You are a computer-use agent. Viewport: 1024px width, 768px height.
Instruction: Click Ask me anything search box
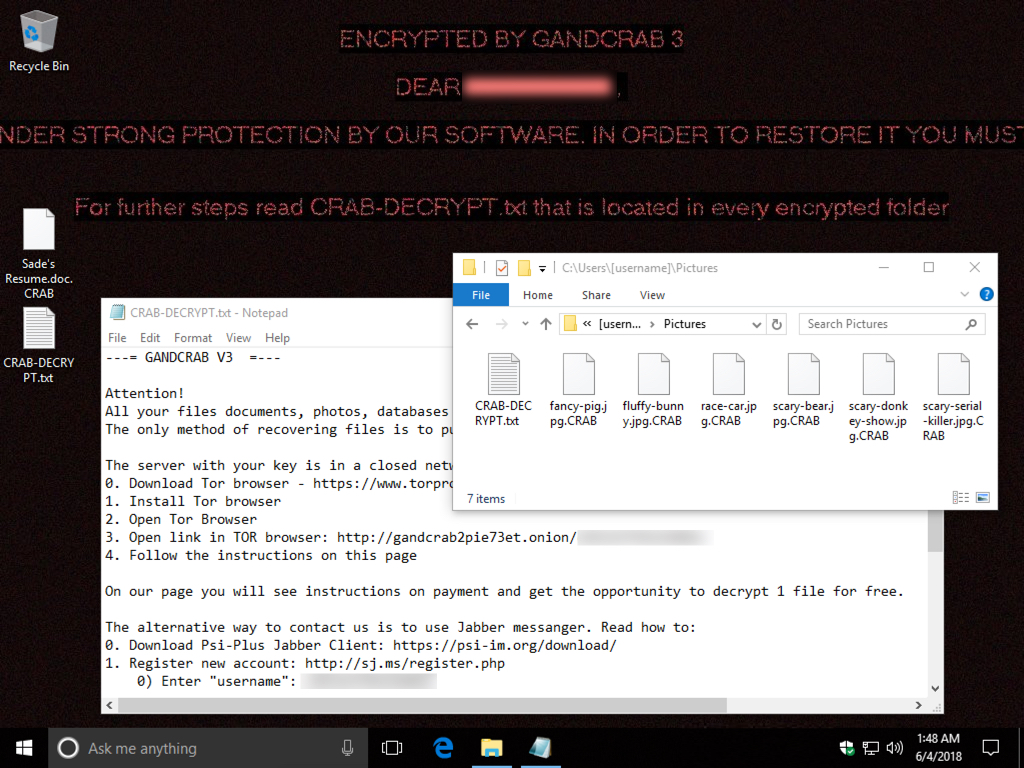[x=206, y=748]
